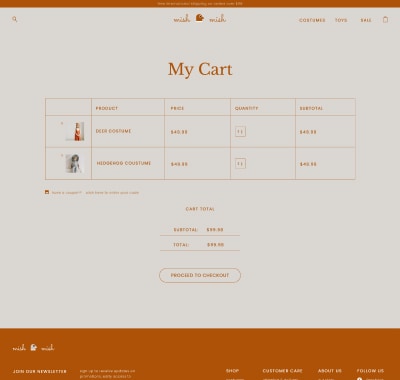Click the wish wish footer logo
400x380 pixels.
point(33,348)
